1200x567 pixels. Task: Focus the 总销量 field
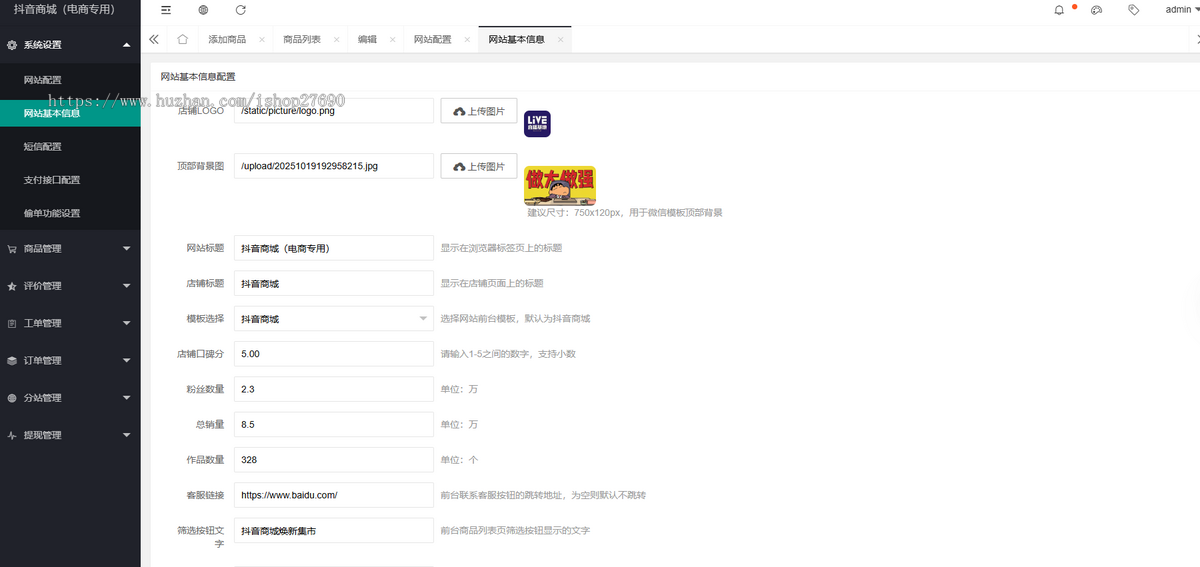coord(334,425)
